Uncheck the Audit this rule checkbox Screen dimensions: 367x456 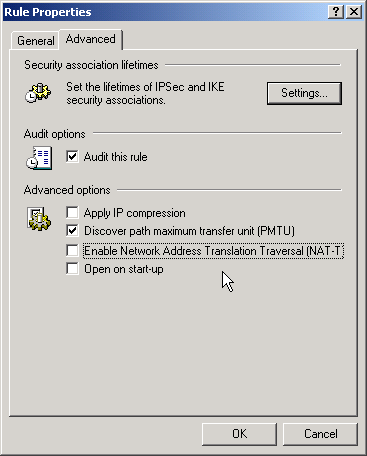[x=72, y=156]
